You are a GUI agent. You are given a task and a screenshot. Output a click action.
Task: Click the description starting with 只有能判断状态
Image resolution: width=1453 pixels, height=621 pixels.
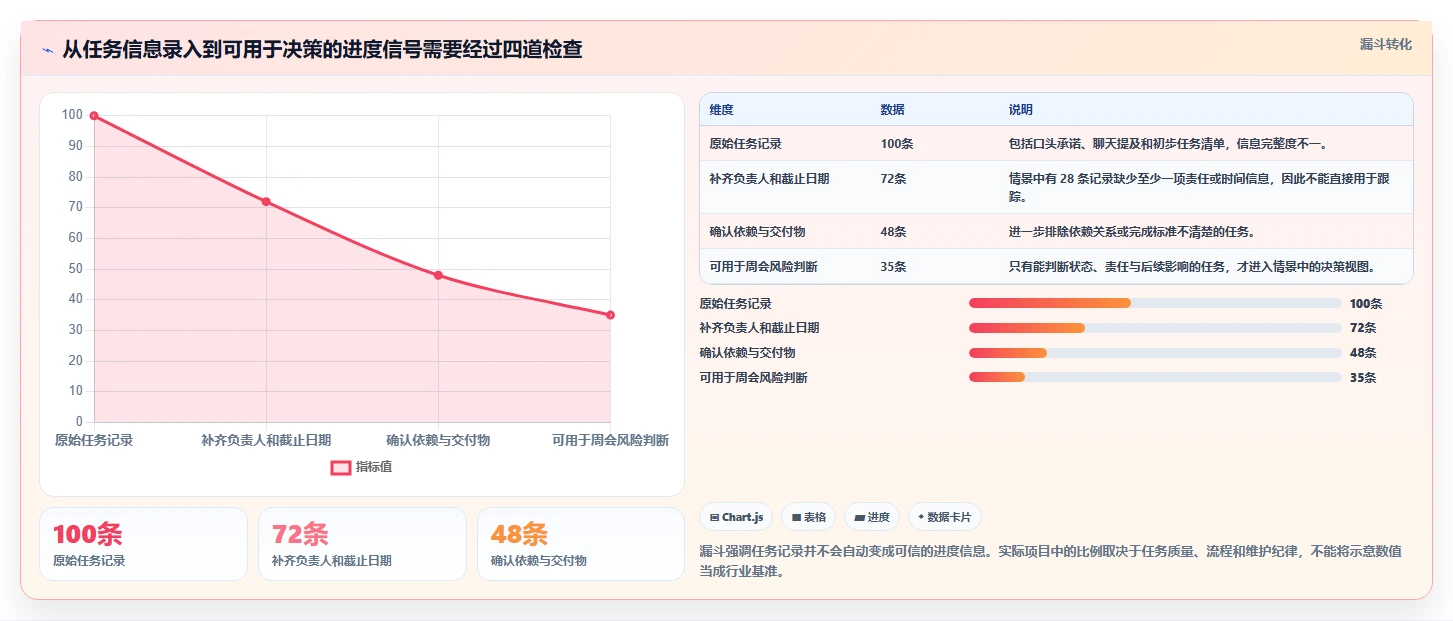(1192, 267)
